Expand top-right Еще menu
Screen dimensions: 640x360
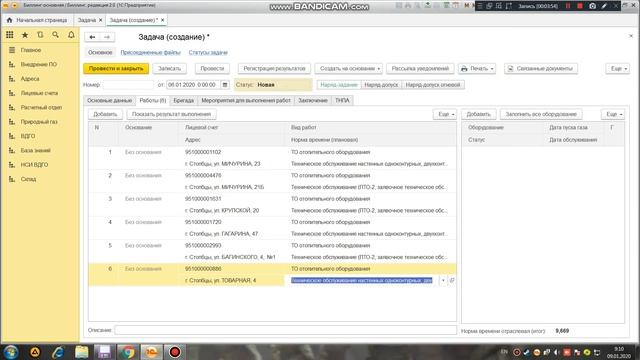(x=618, y=69)
